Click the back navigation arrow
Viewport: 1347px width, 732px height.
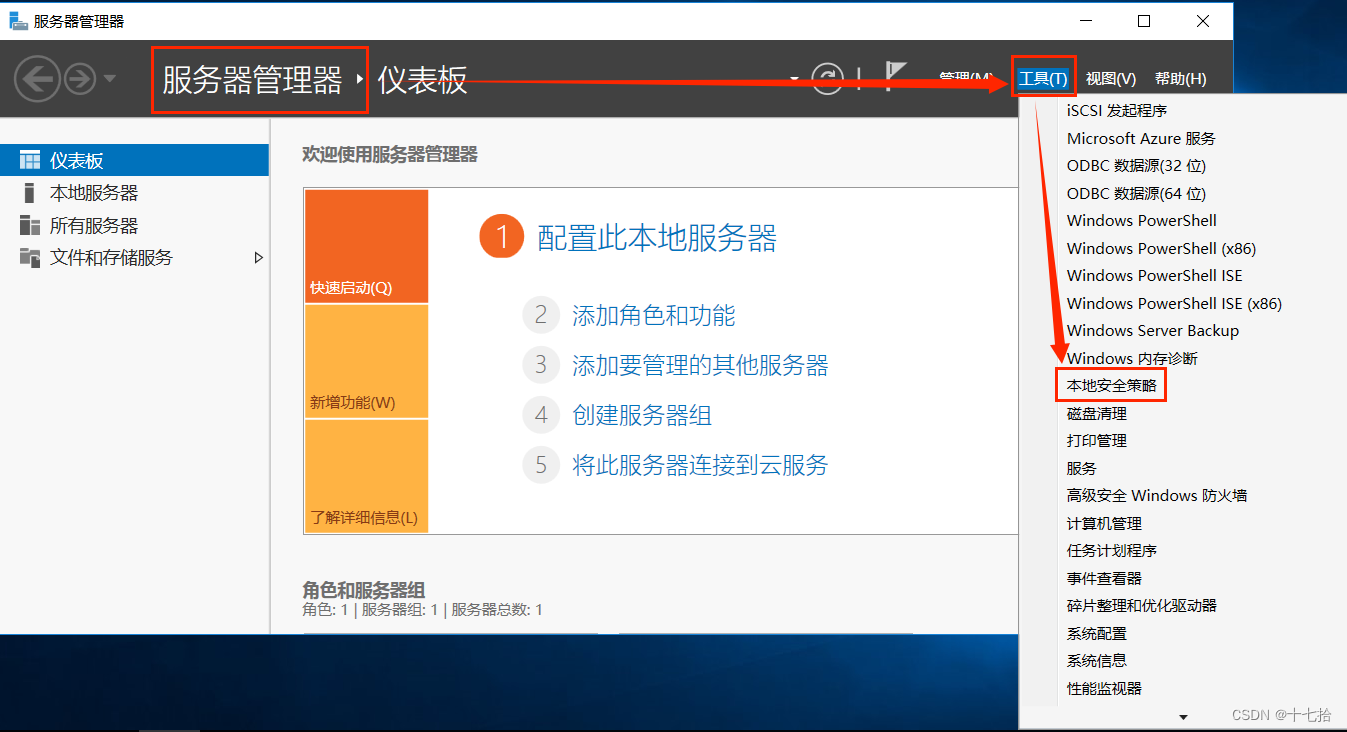click(37, 78)
